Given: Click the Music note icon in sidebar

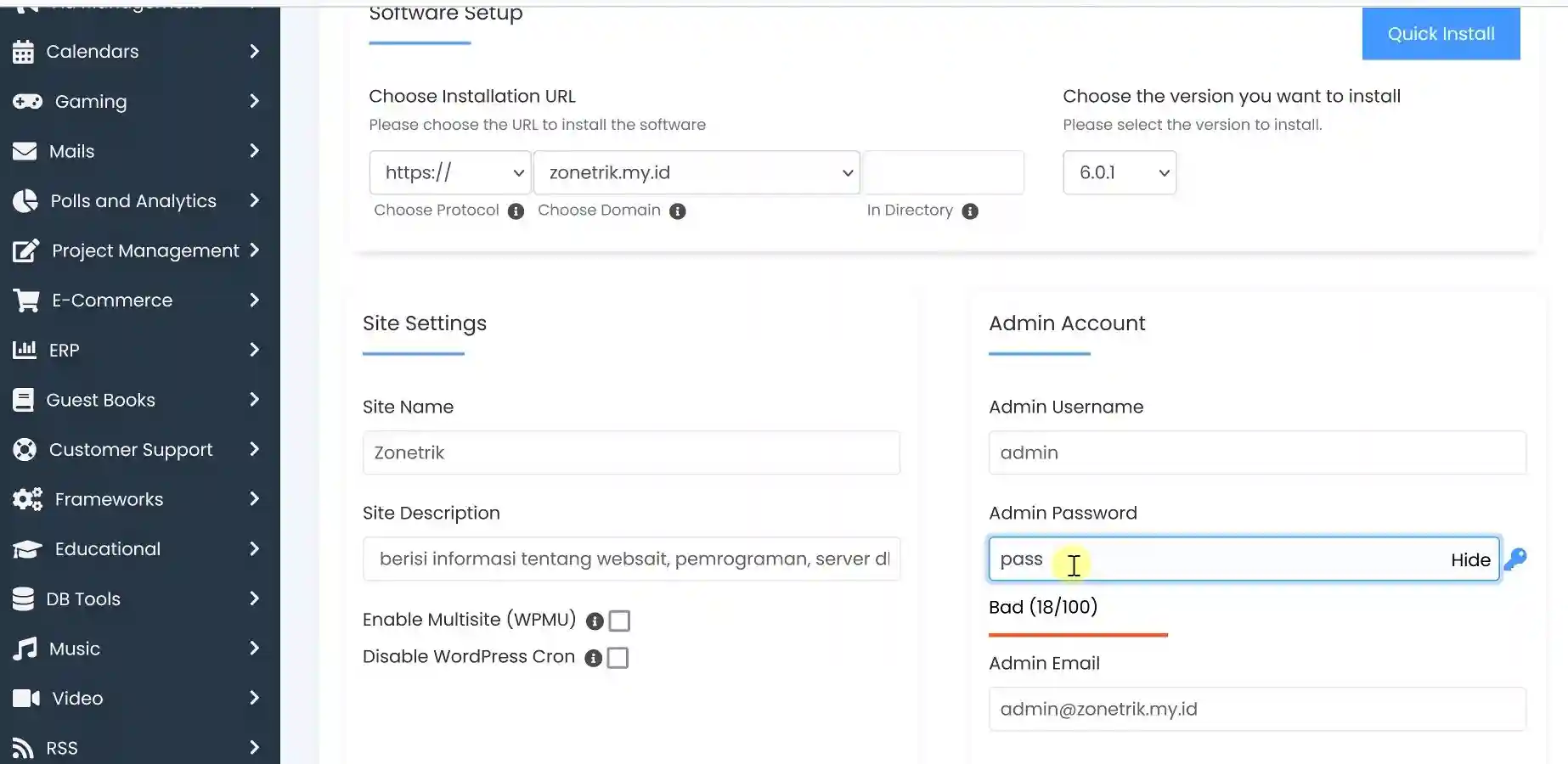Looking at the screenshot, I should click(x=25, y=649).
